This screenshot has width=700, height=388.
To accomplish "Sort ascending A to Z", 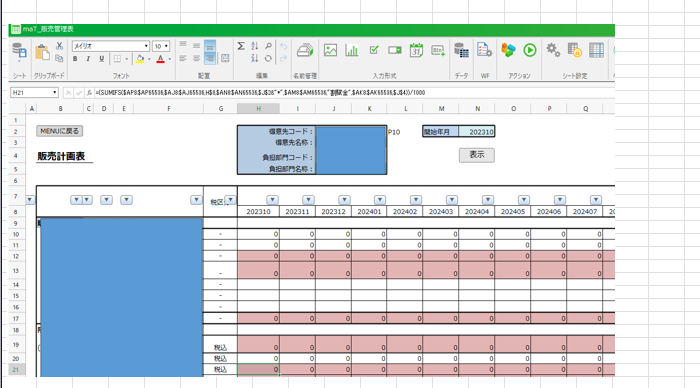I will [x=254, y=46].
